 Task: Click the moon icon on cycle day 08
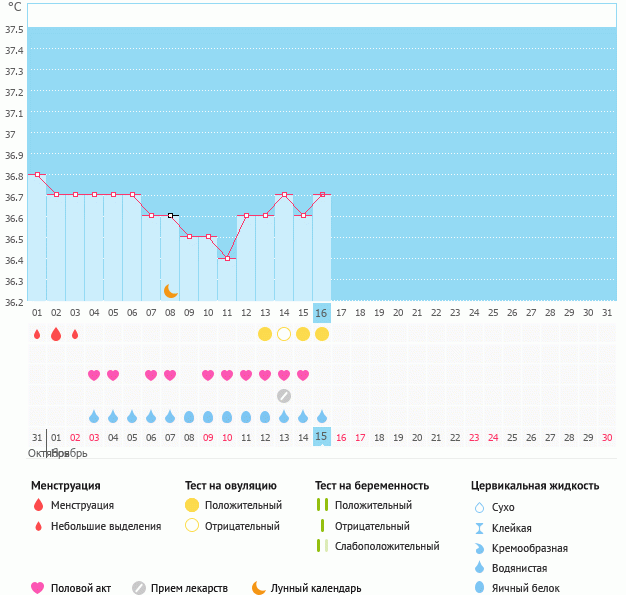[x=171, y=290]
